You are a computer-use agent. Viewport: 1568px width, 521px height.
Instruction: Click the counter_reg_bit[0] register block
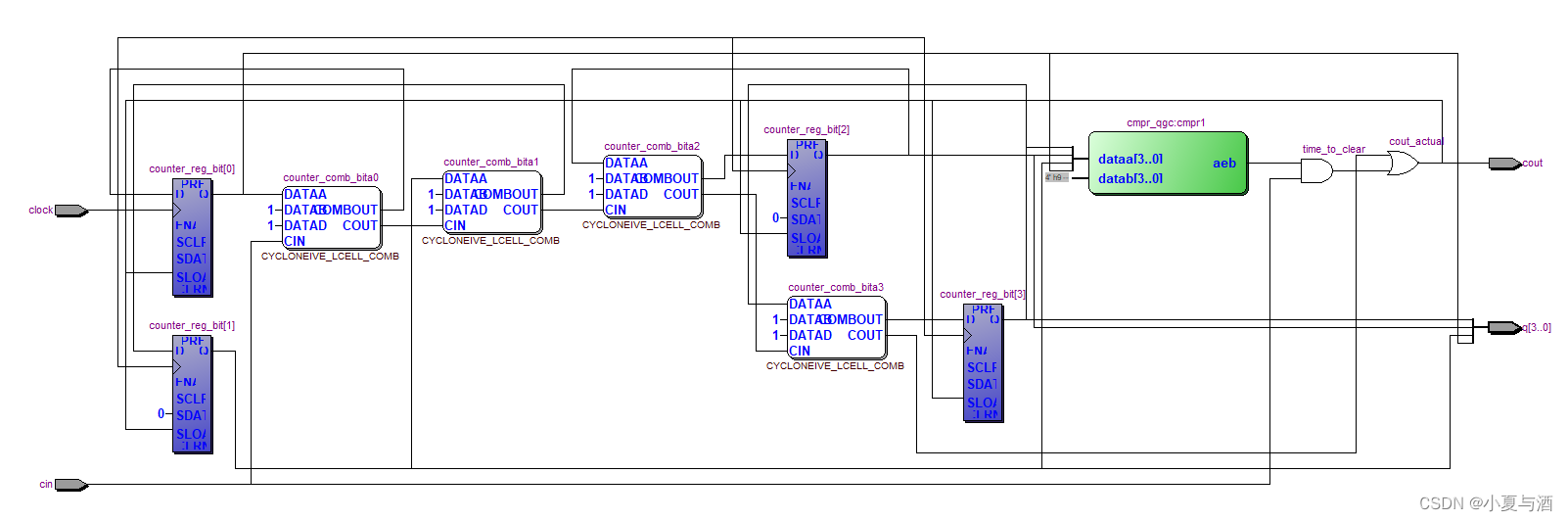[x=193, y=237]
